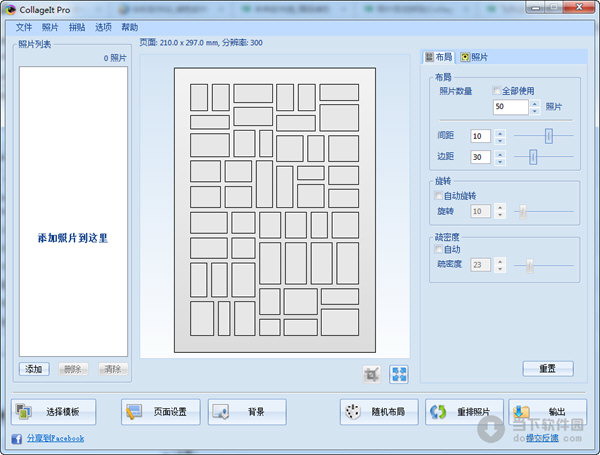Click the 清除 clear button in the photo list
The width and height of the screenshot is (600, 455).
tap(112, 369)
